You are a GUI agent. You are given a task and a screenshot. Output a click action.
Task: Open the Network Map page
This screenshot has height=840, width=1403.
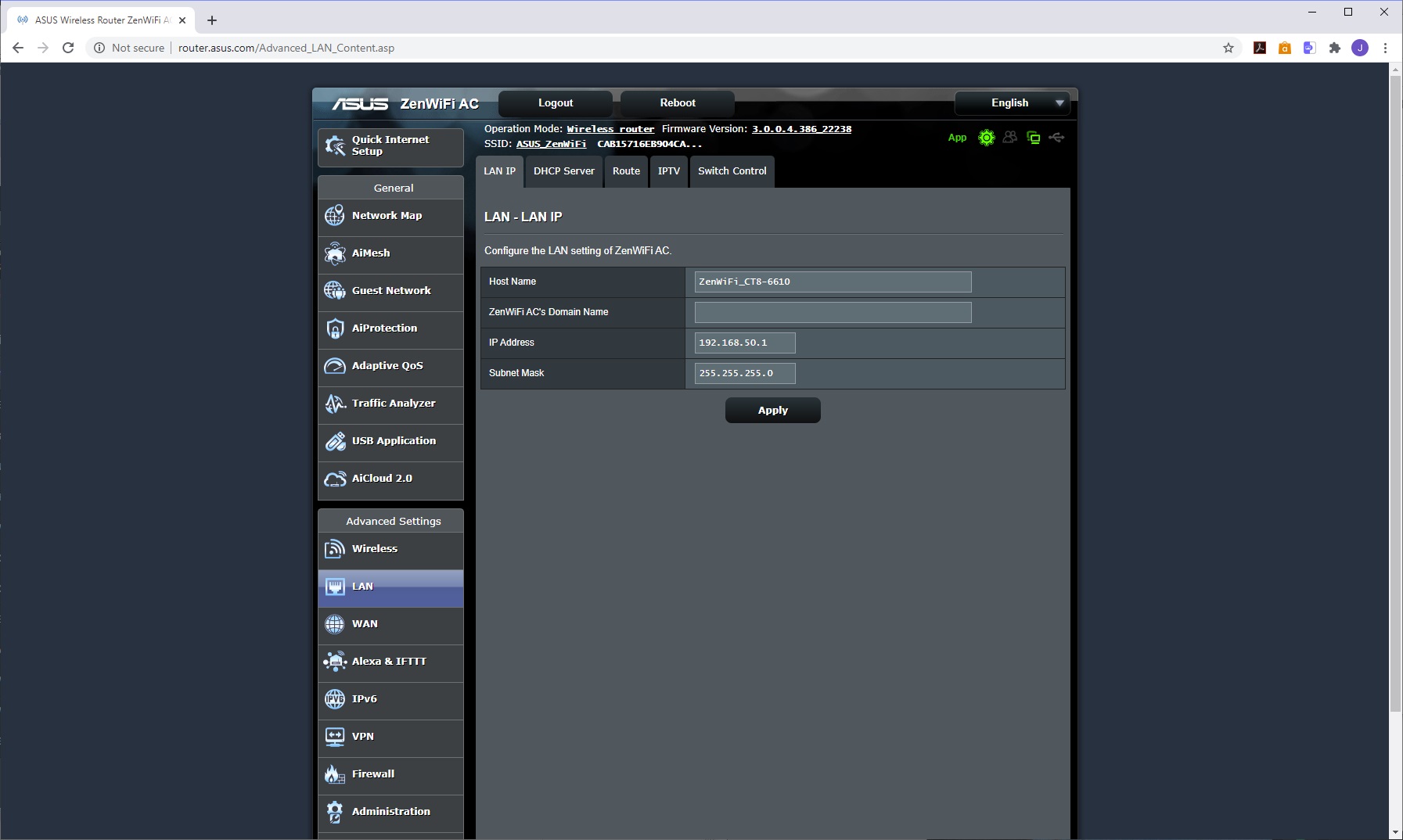point(390,216)
